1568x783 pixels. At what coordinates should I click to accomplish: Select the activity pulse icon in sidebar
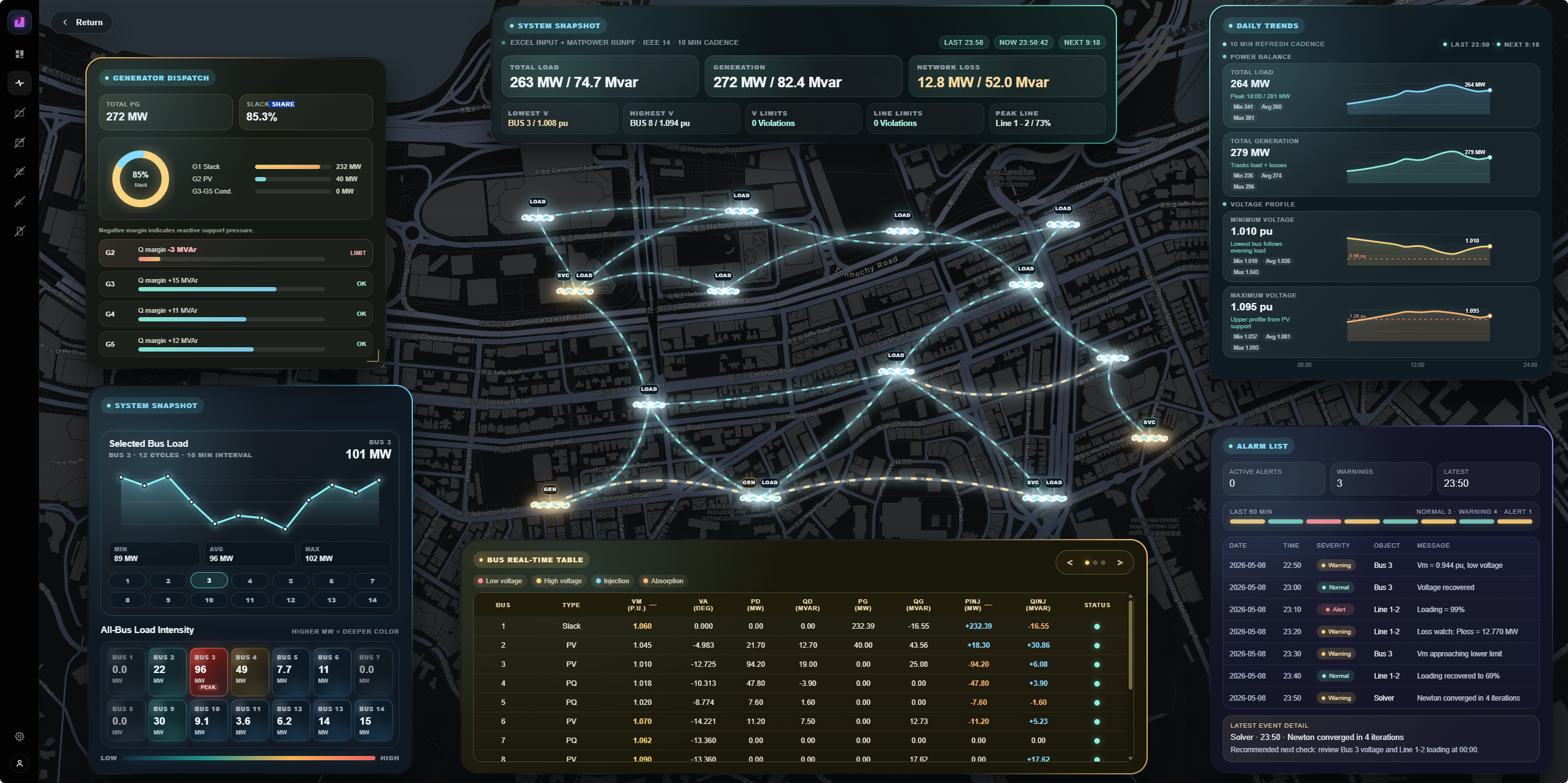click(20, 83)
